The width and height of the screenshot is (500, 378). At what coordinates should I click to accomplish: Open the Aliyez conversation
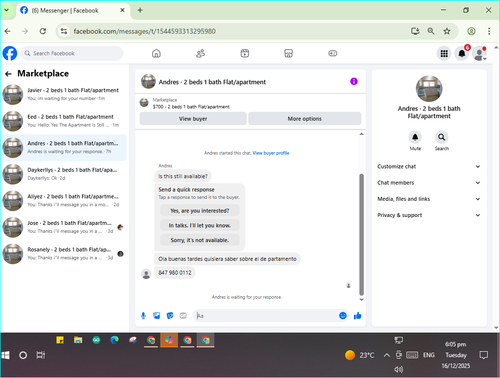point(64,201)
